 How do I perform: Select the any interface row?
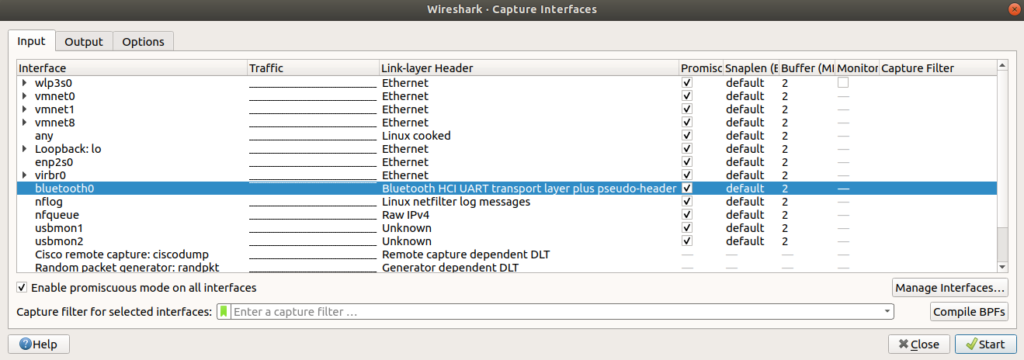(507, 136)
